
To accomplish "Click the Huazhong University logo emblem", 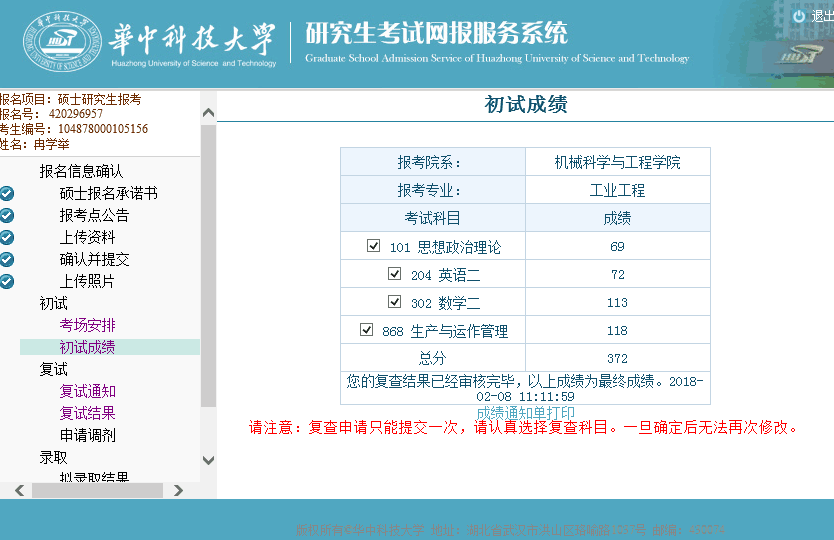I will [x=62, y=43].
